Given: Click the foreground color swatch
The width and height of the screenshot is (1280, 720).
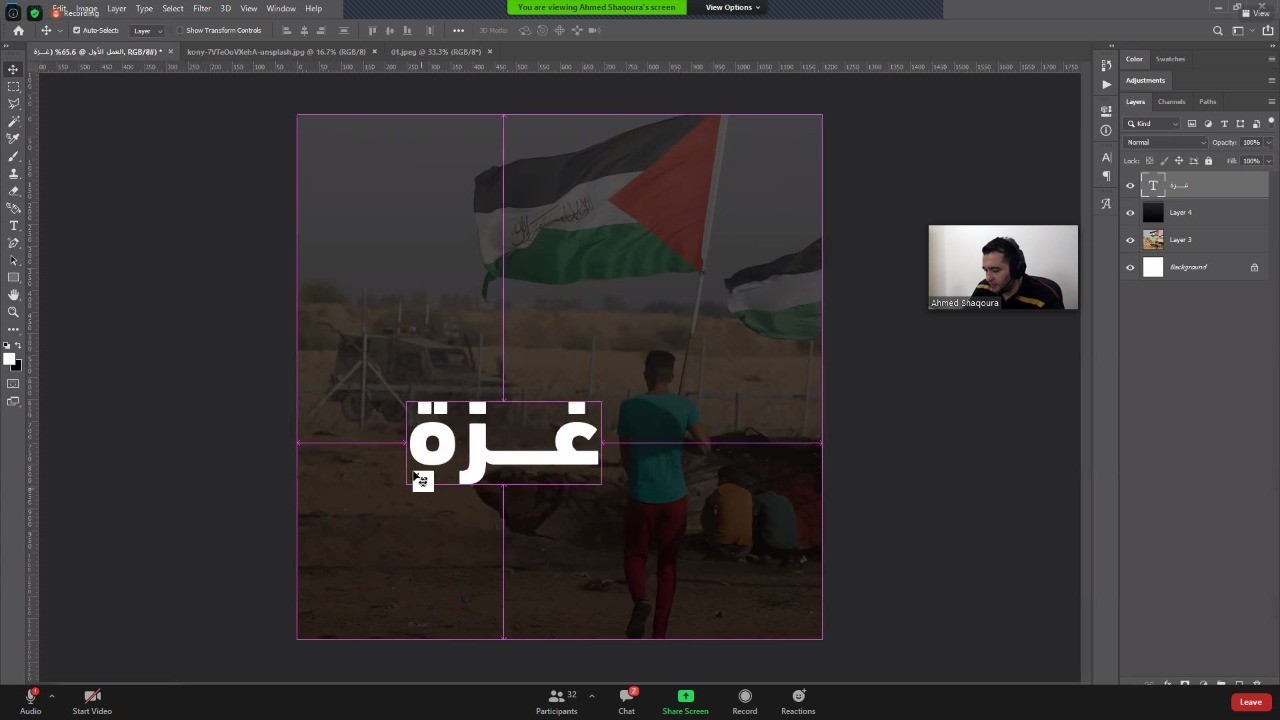Looking at the screenshot, I should click(9, 360).
